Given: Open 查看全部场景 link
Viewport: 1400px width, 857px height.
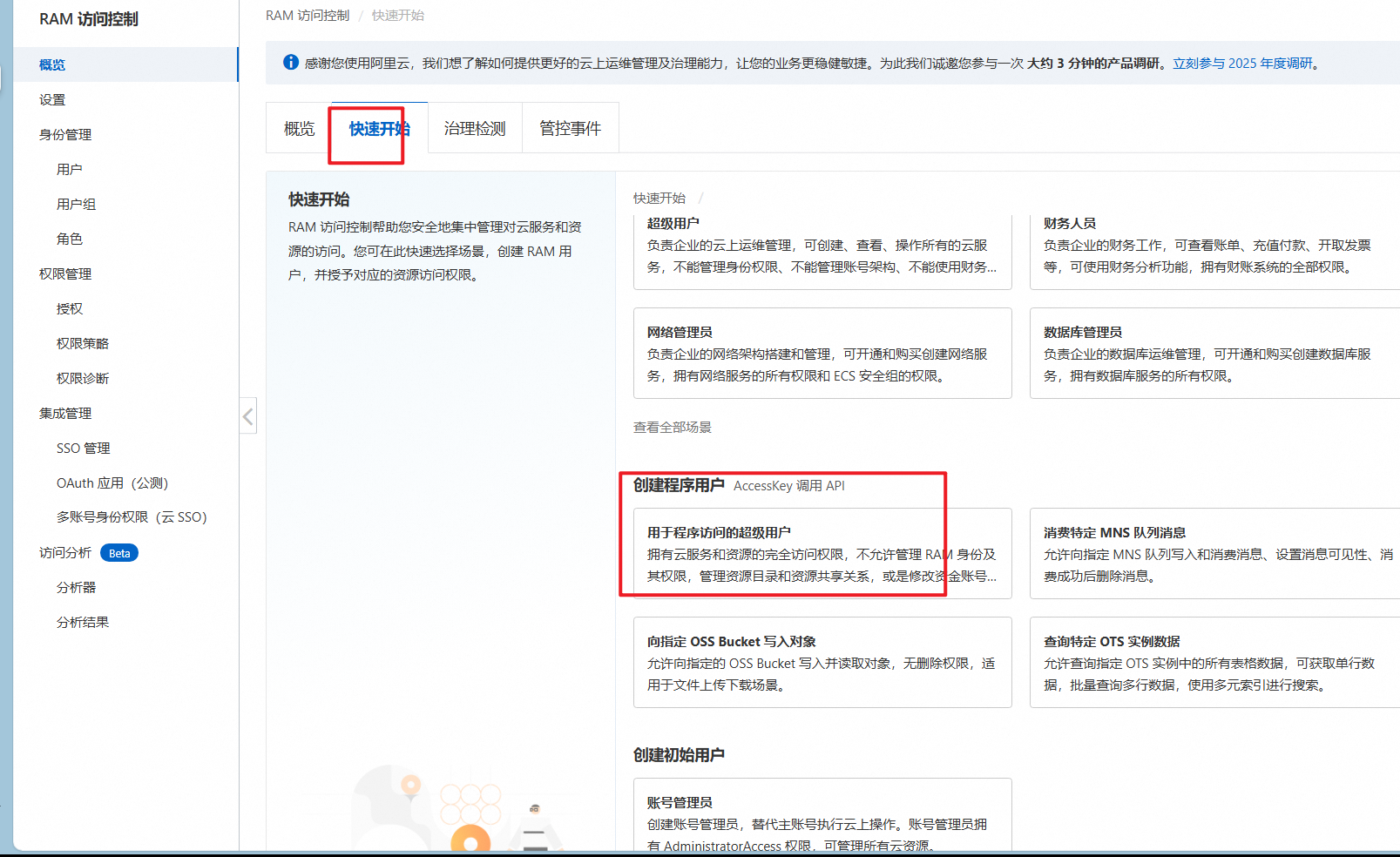Looking at the screenshot, I should (672, 428).
